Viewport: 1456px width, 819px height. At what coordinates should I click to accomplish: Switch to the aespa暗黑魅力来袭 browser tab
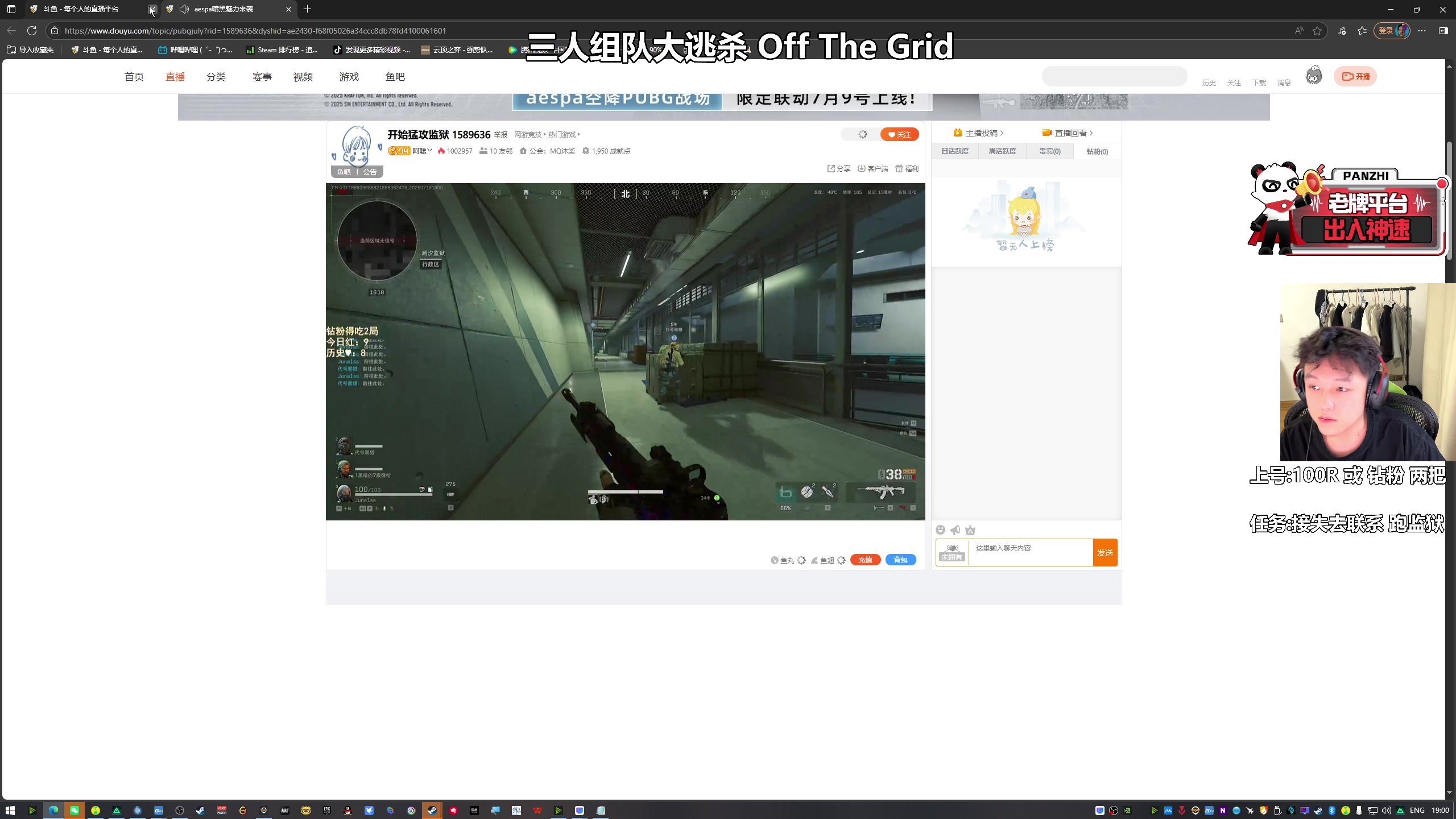coord(229,9)
